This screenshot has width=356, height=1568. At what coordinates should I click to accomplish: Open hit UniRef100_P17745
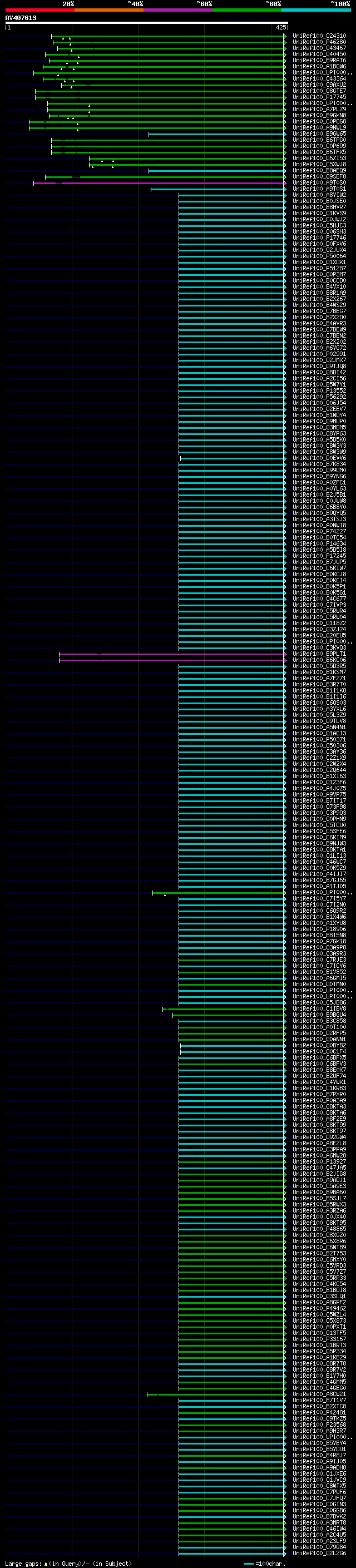pyautogui.click(x=319, y=97)
